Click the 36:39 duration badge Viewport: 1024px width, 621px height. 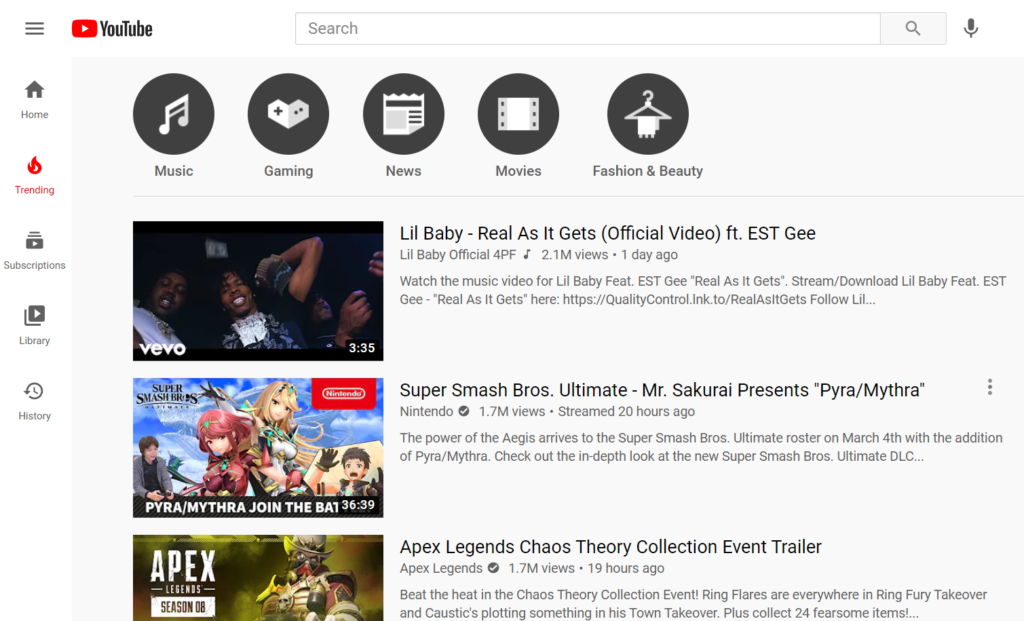click(358, 505)
